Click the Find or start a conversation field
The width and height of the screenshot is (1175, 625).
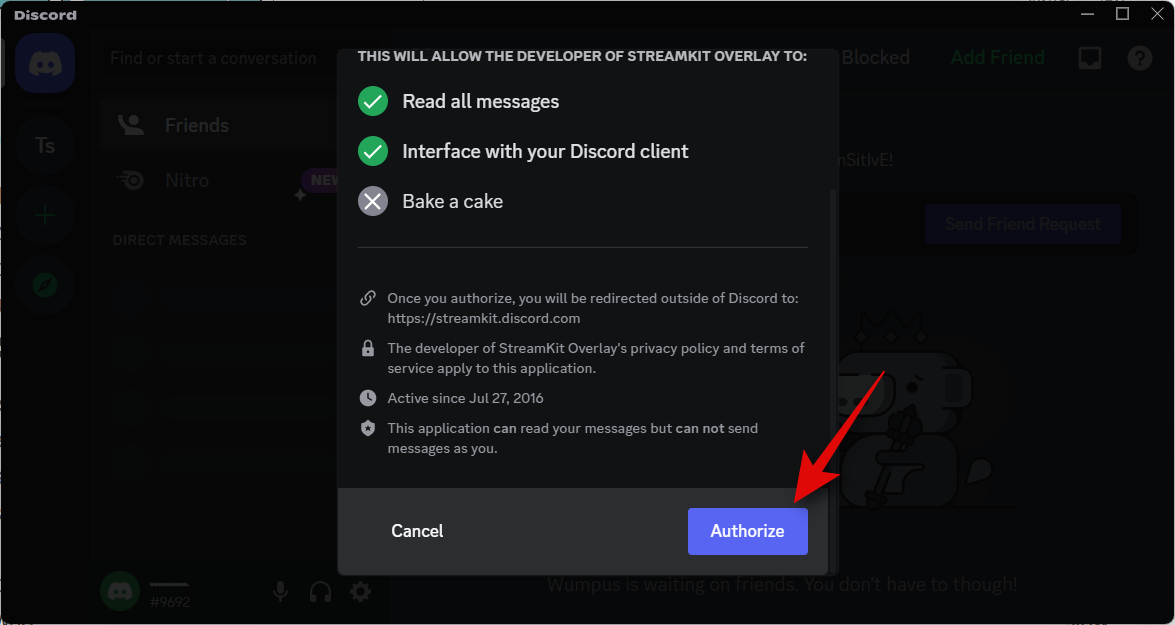pos(213,58)
